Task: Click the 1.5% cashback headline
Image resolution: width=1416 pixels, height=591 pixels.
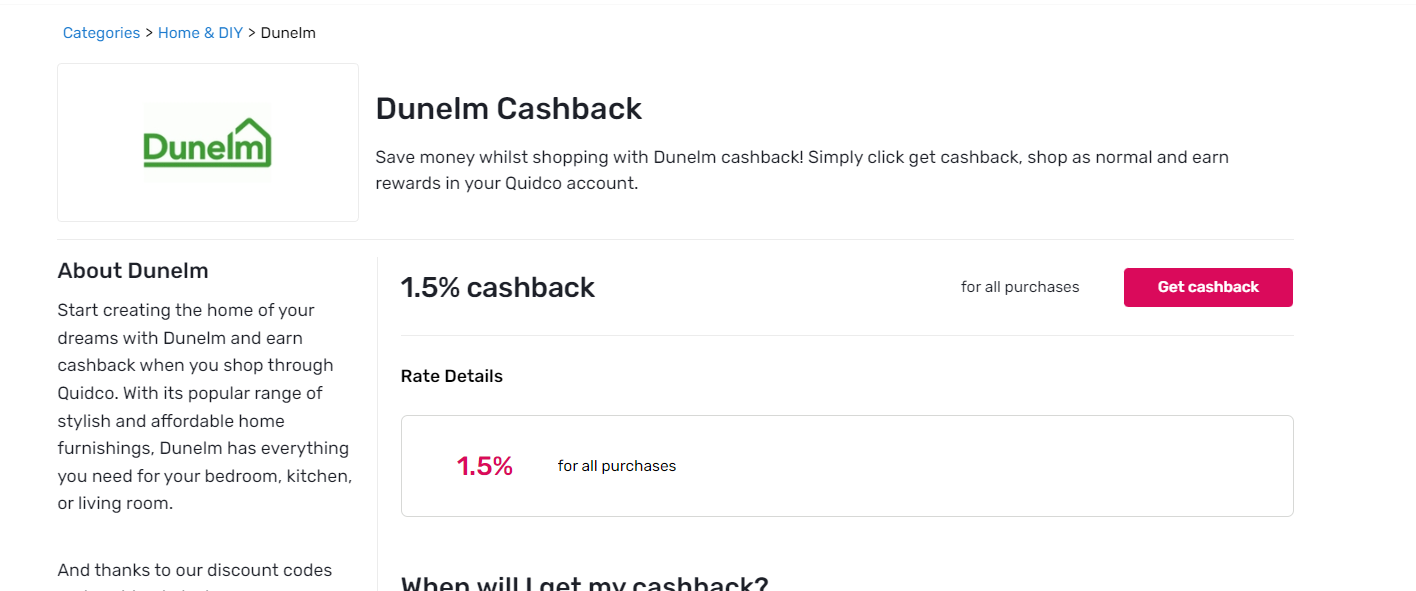Action: pyautogui.click(x=497, y=288)
